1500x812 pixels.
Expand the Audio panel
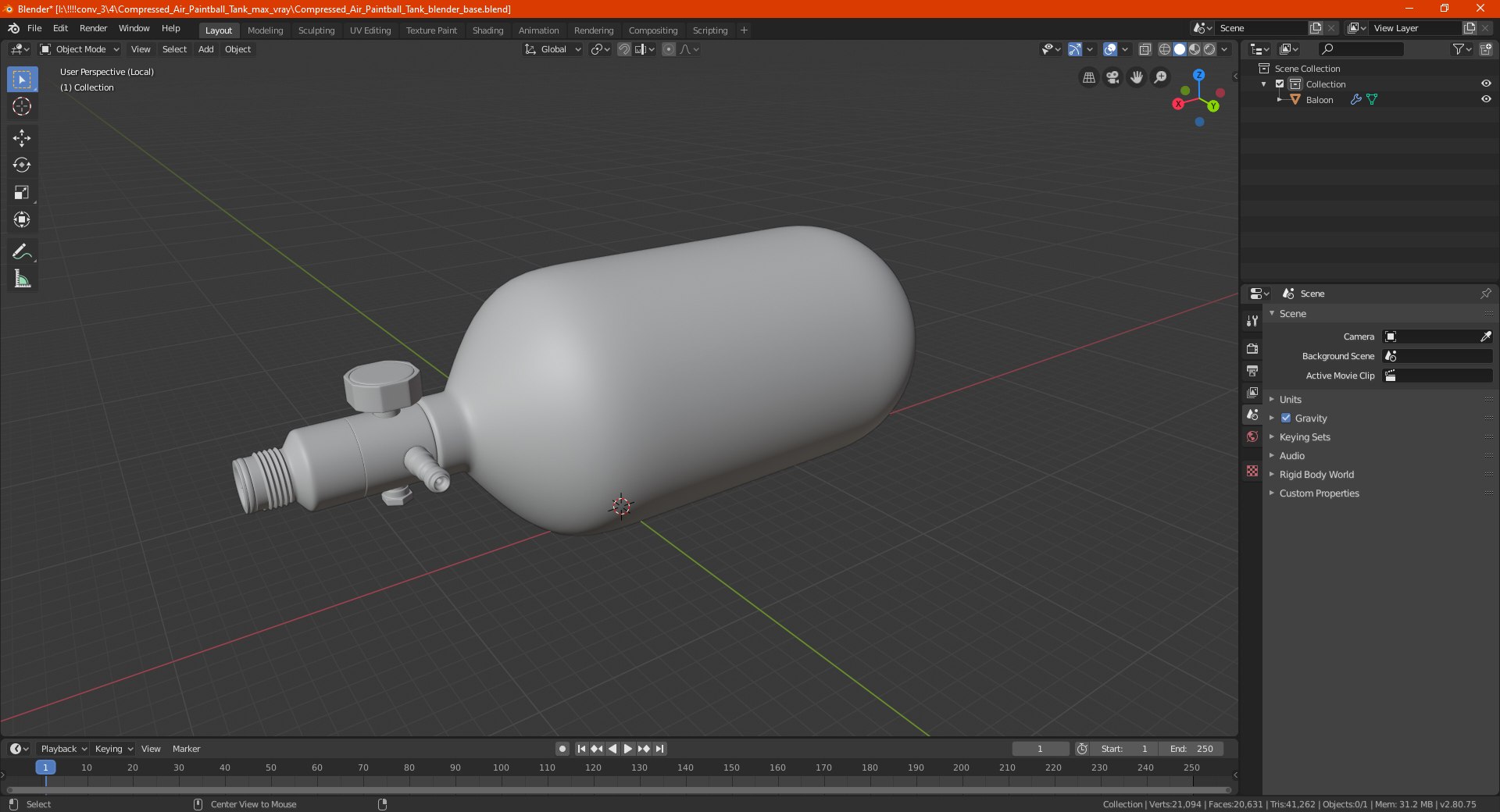pyautogui.click(x=1292, y=455)
